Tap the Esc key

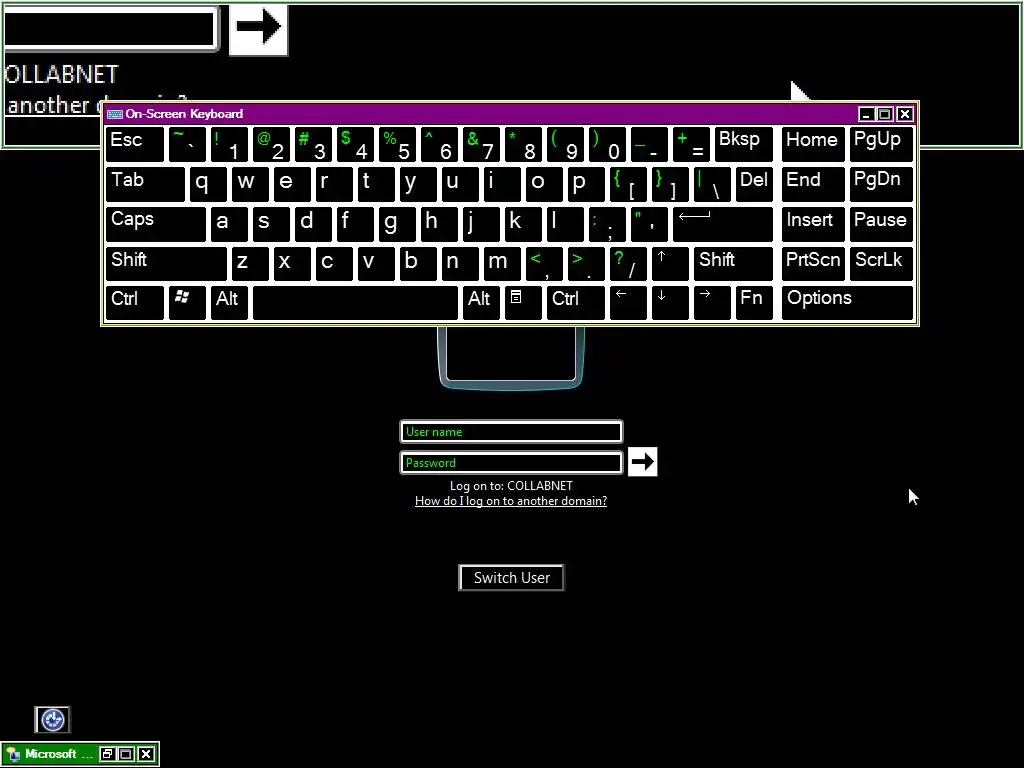[135, 144]
